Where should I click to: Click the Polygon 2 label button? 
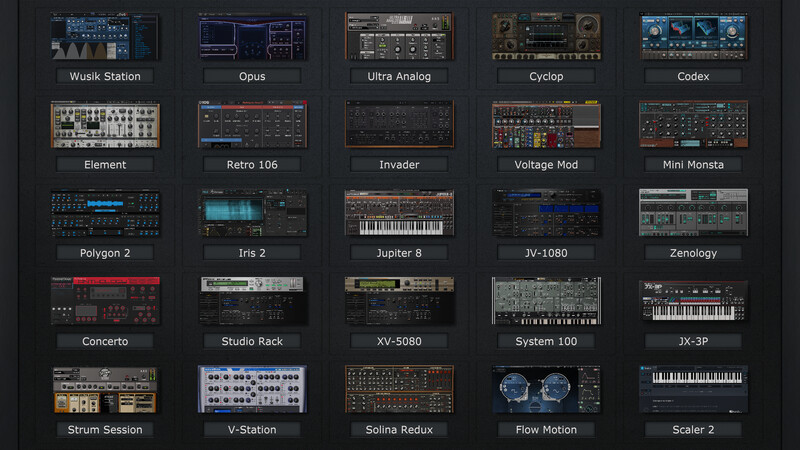105,253
